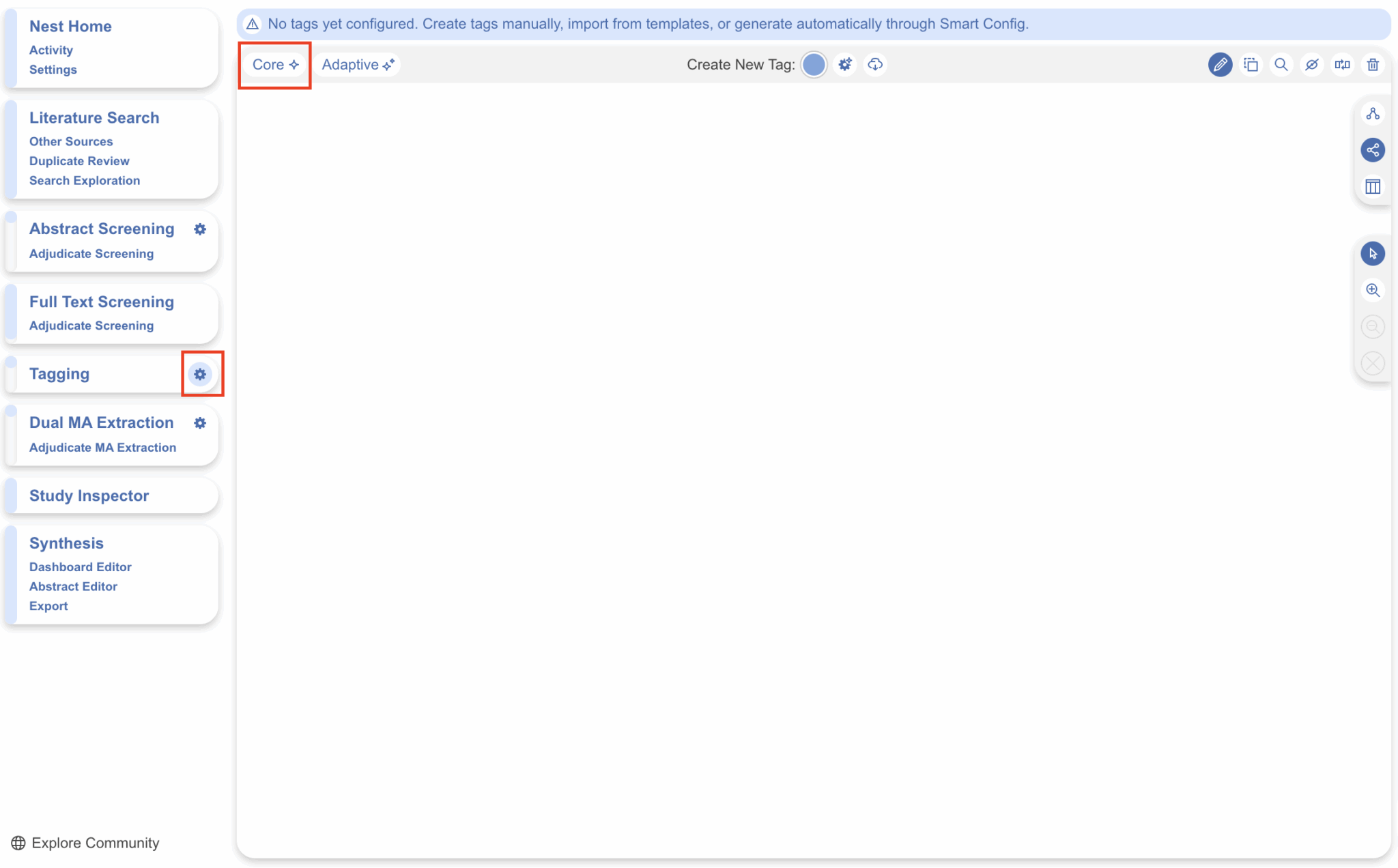Viewport: 1398px width, 868px height.
Task: Click the new tag color circle
Action: point(814,65)
